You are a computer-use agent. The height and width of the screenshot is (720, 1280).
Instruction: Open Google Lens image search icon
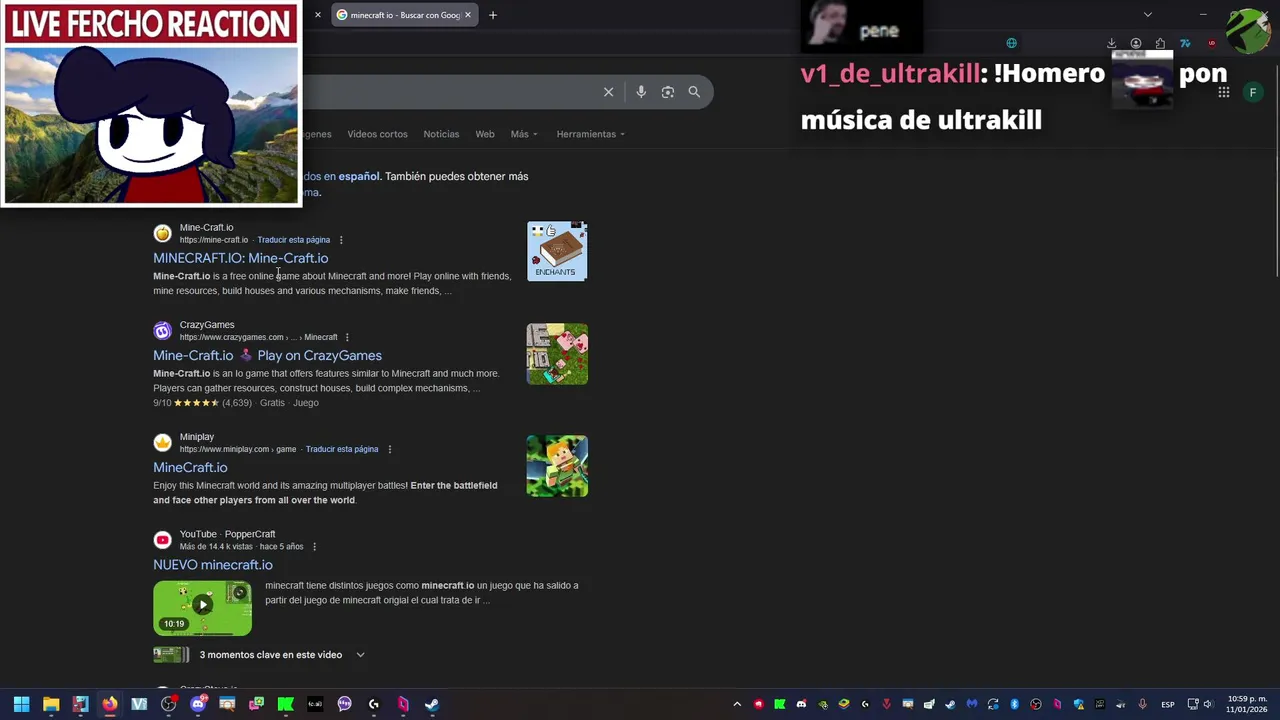(x=667, y=92)
